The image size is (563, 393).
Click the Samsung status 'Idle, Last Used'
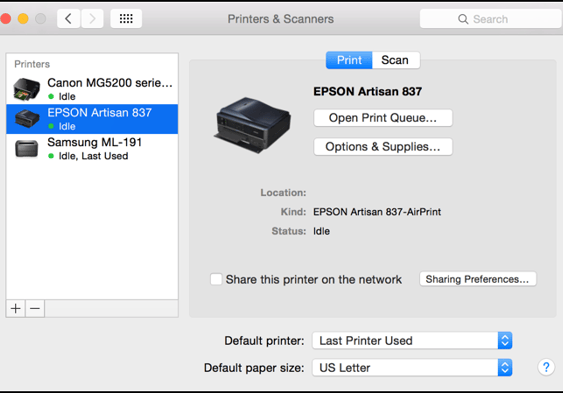point(93,156)
